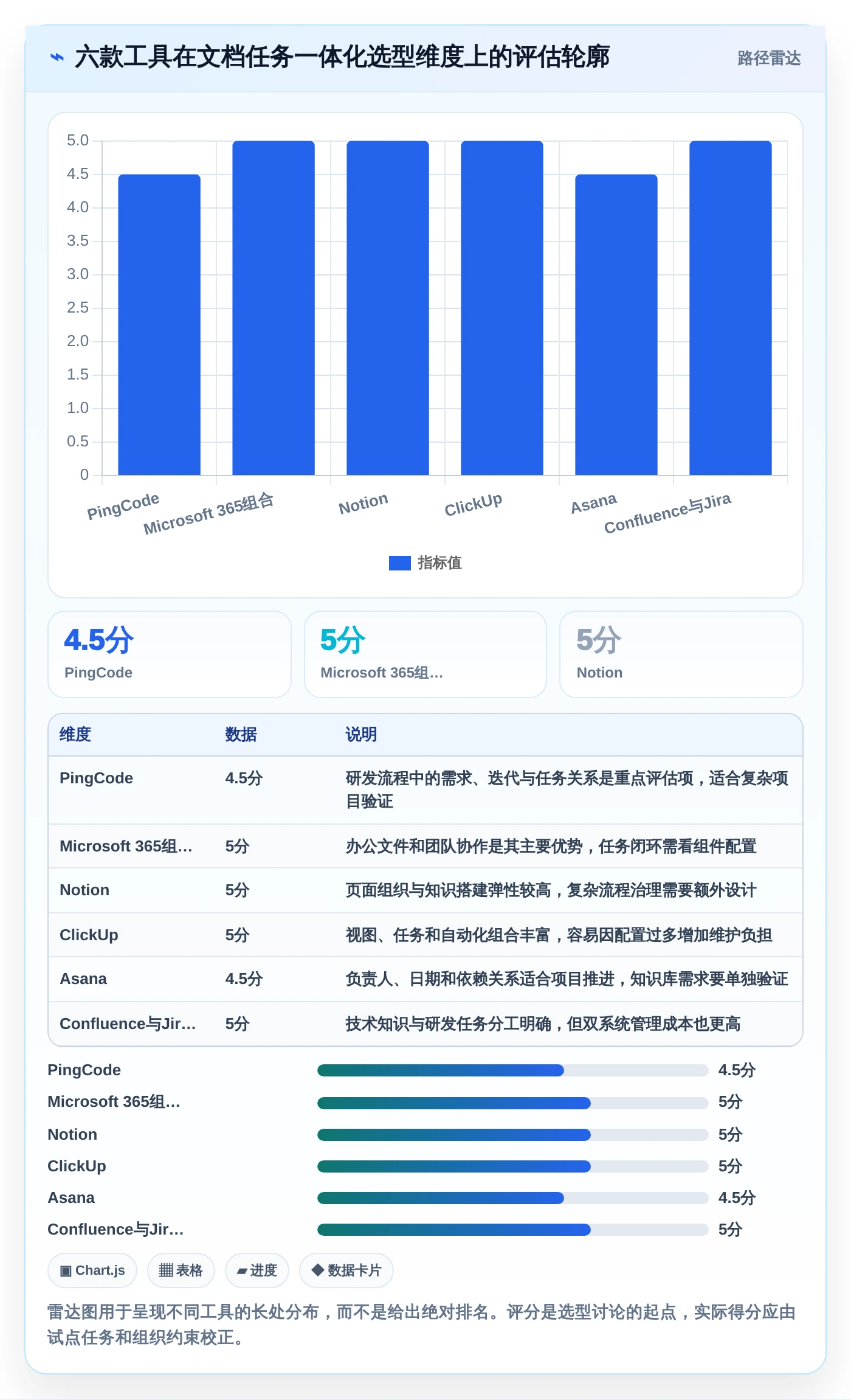The image size is (851, 1400).
Task: Select the ClickUp chart bar
Action: click(502, 308)
